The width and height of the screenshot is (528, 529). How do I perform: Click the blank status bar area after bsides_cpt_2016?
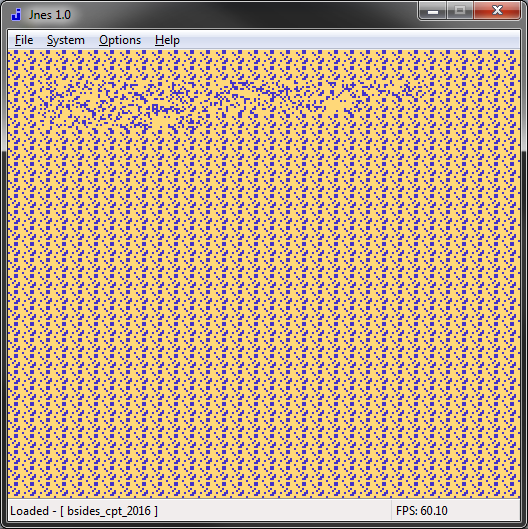pyautogui.click(x=273, y=510)
